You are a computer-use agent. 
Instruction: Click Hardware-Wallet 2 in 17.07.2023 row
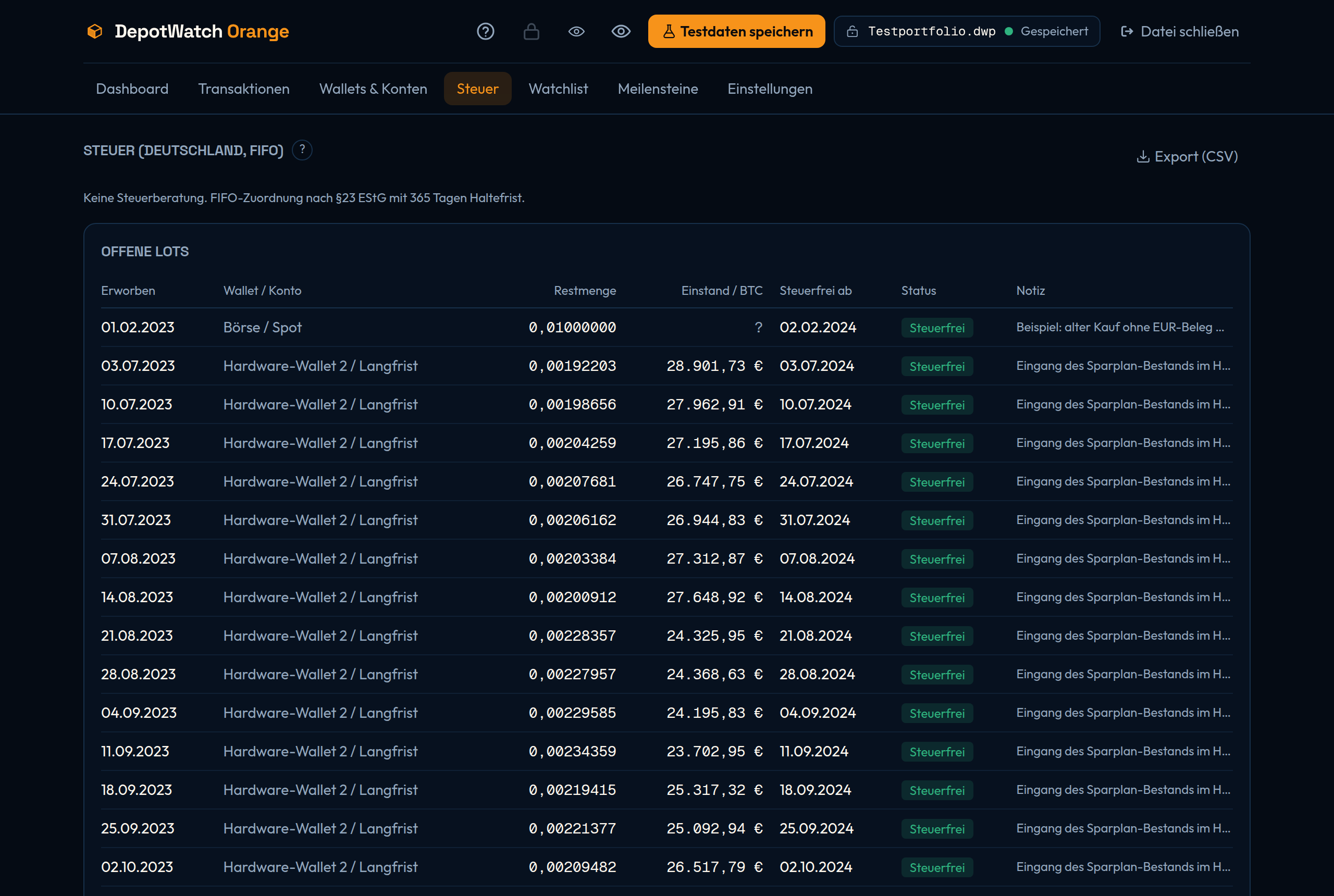320,443
